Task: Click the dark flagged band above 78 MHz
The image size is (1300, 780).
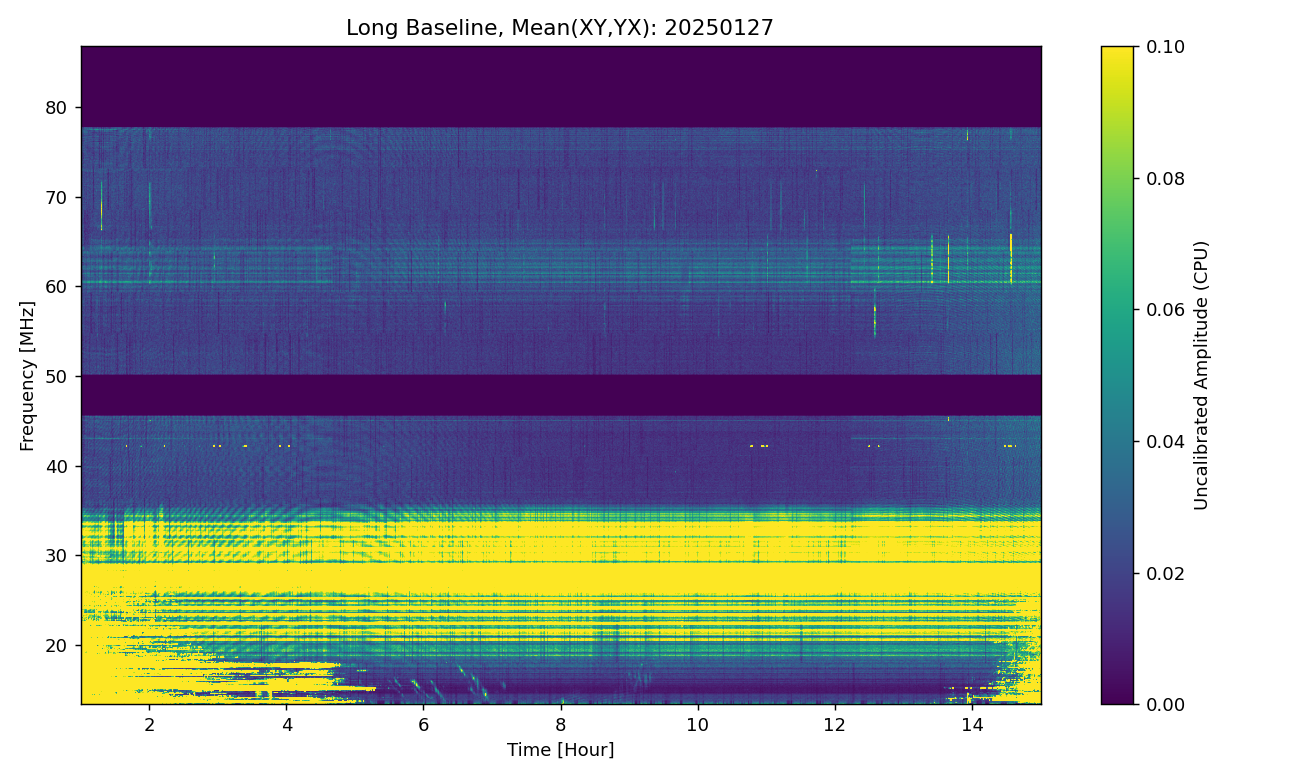Action: (x=560, y=87)
